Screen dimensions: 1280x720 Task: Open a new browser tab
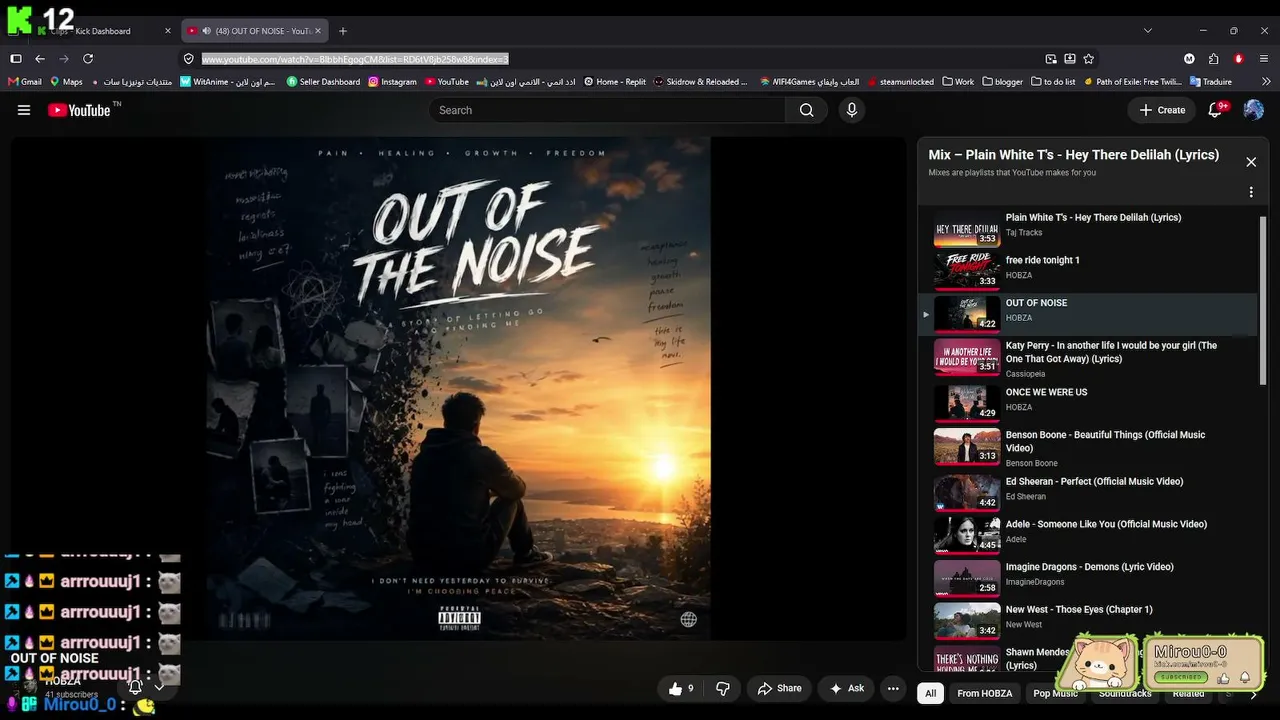click(343, 31)
